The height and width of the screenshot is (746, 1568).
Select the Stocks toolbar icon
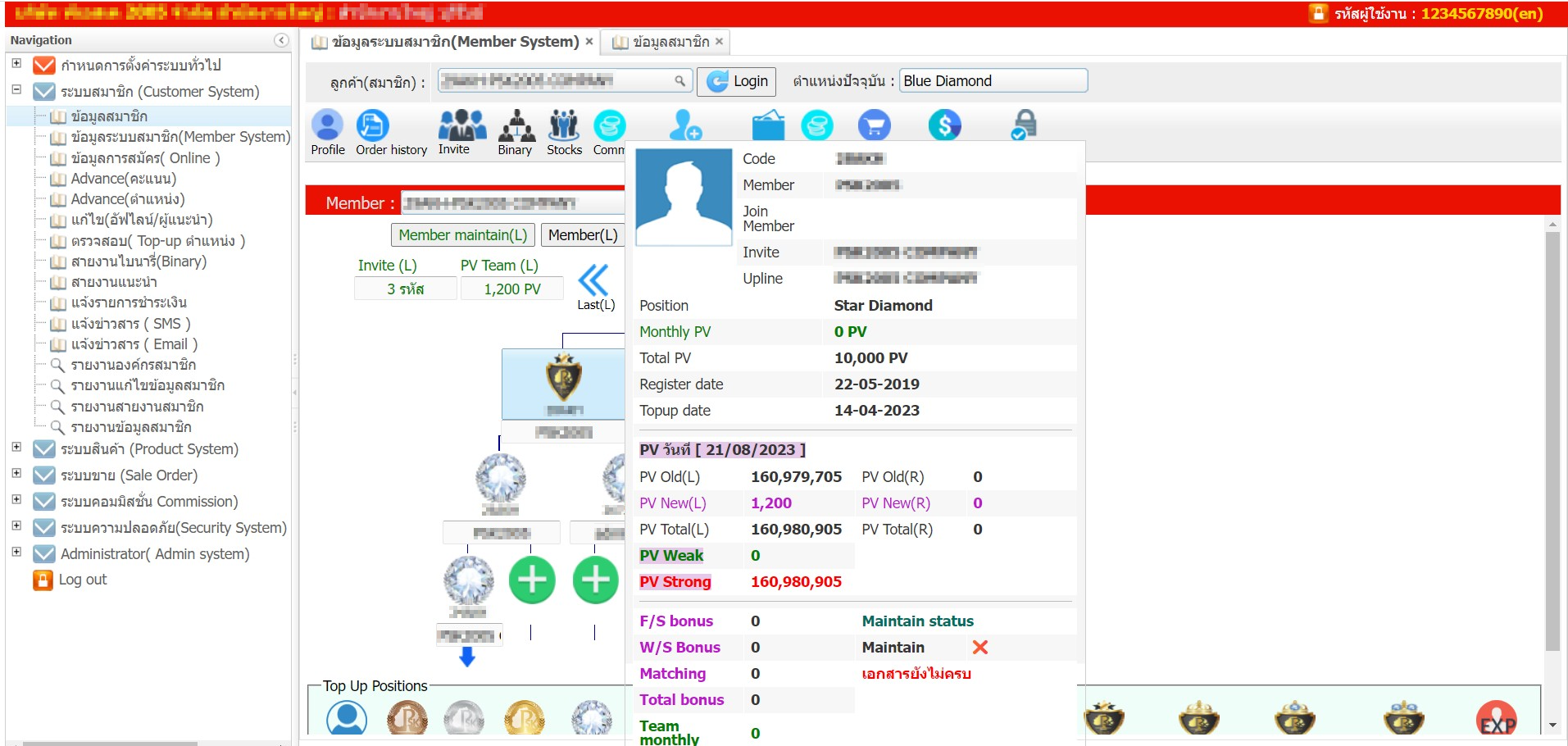pos(564,126)
